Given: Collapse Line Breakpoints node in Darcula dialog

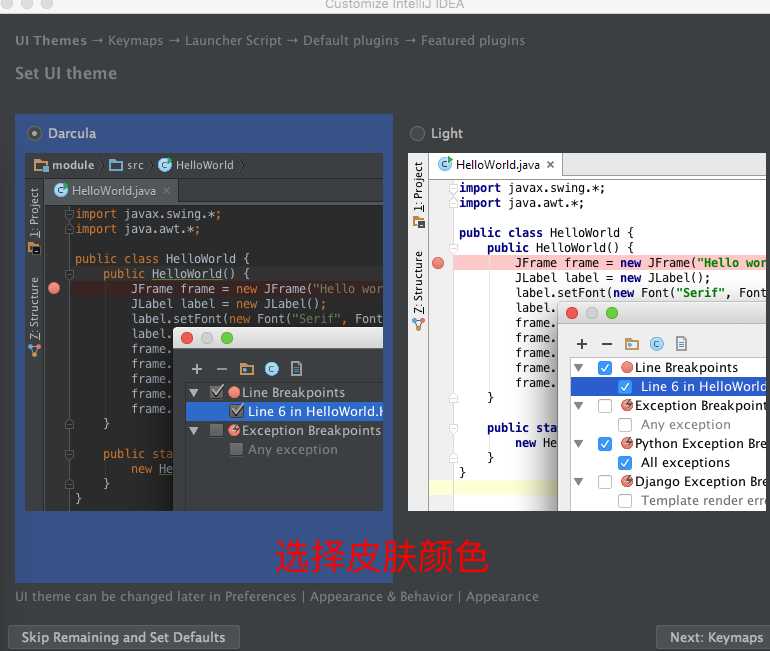Looking at the screenshot, I should [194, 392].
